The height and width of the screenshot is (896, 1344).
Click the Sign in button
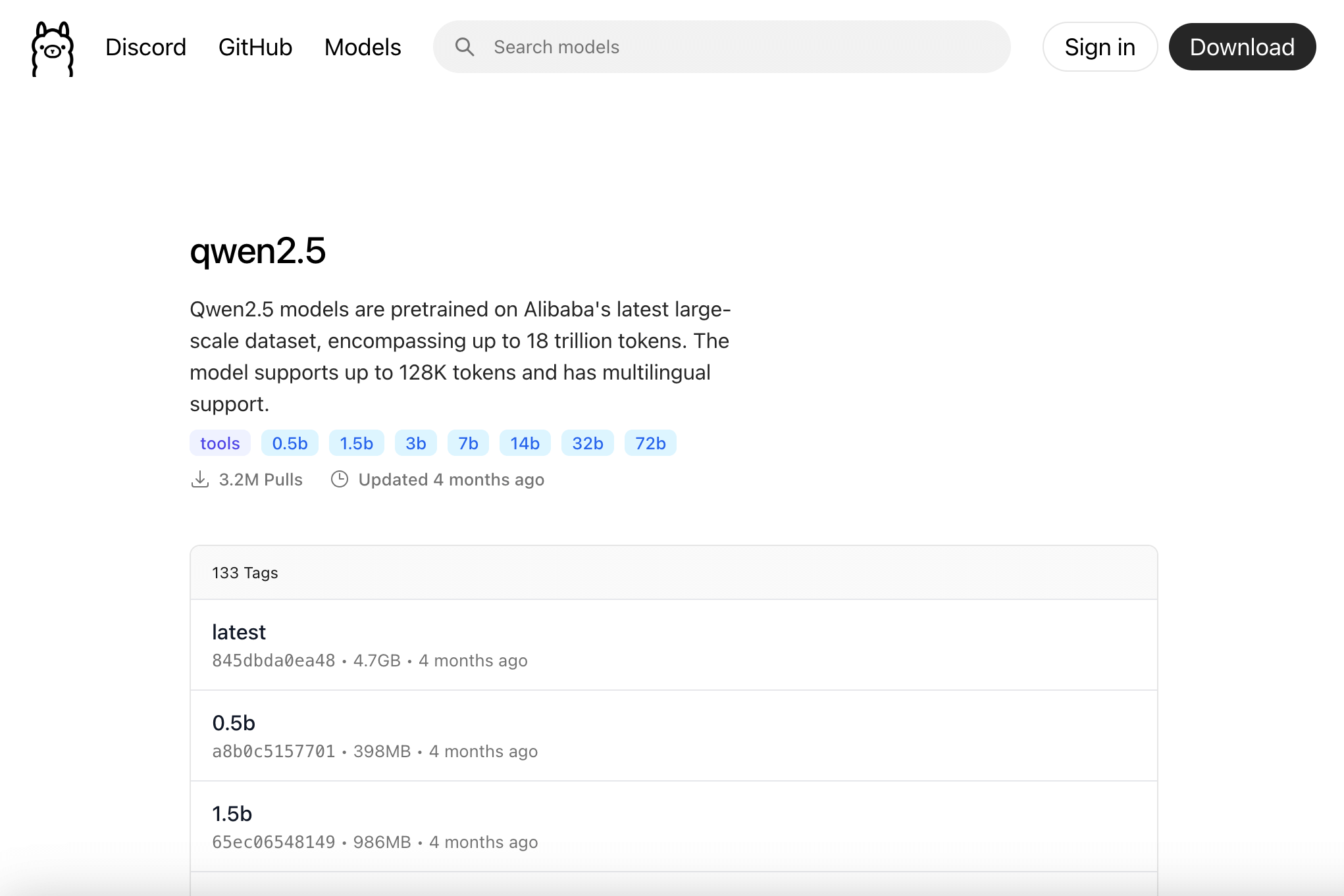coord(1100,47)
